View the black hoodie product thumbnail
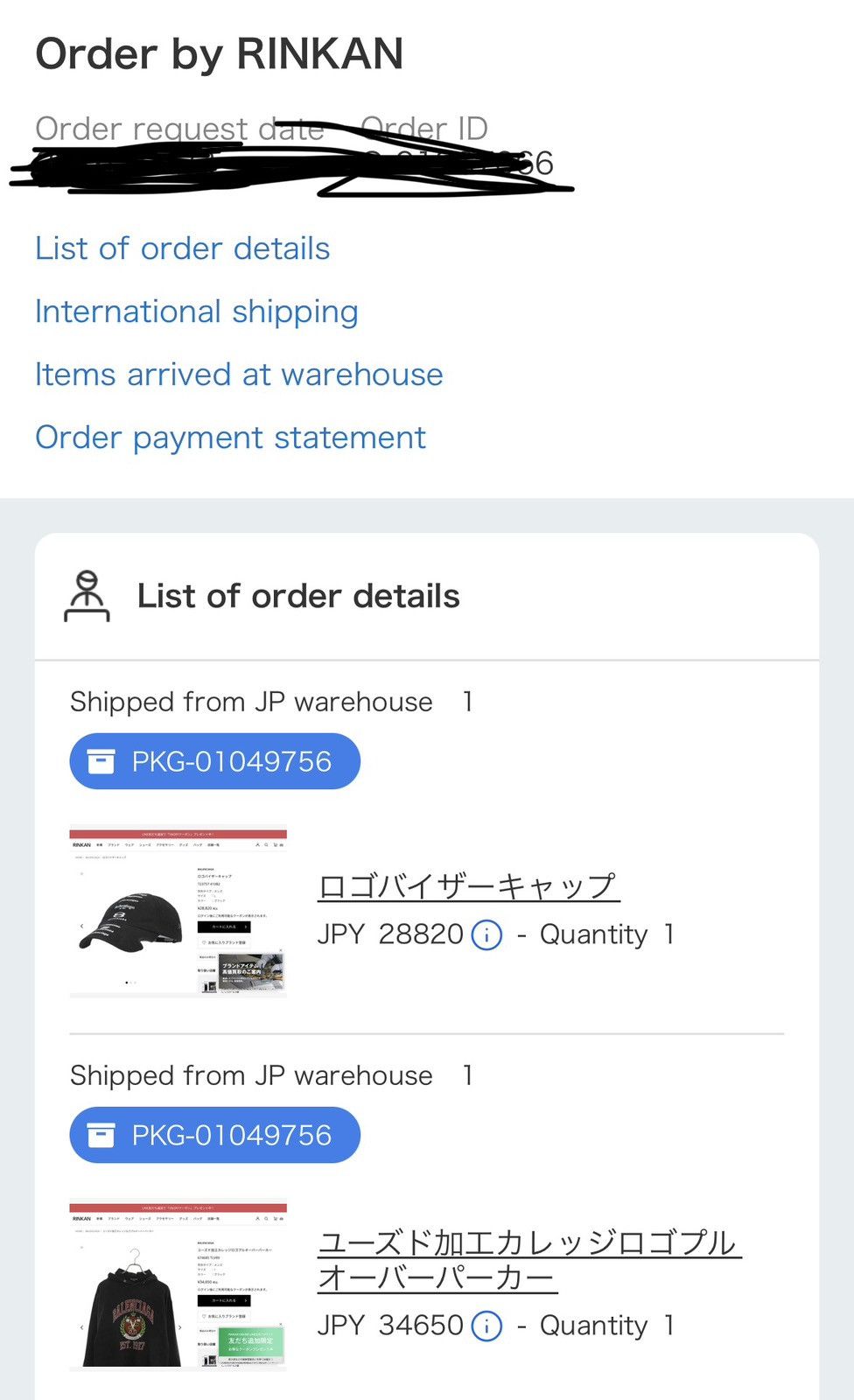854x1400 pixels. [x=178, y=1284]
